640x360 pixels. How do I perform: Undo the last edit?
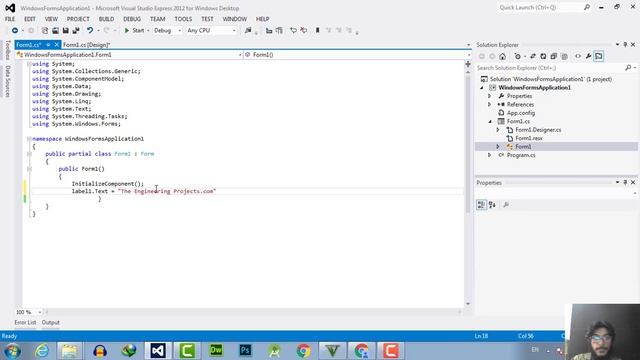(x=90, y=31)
